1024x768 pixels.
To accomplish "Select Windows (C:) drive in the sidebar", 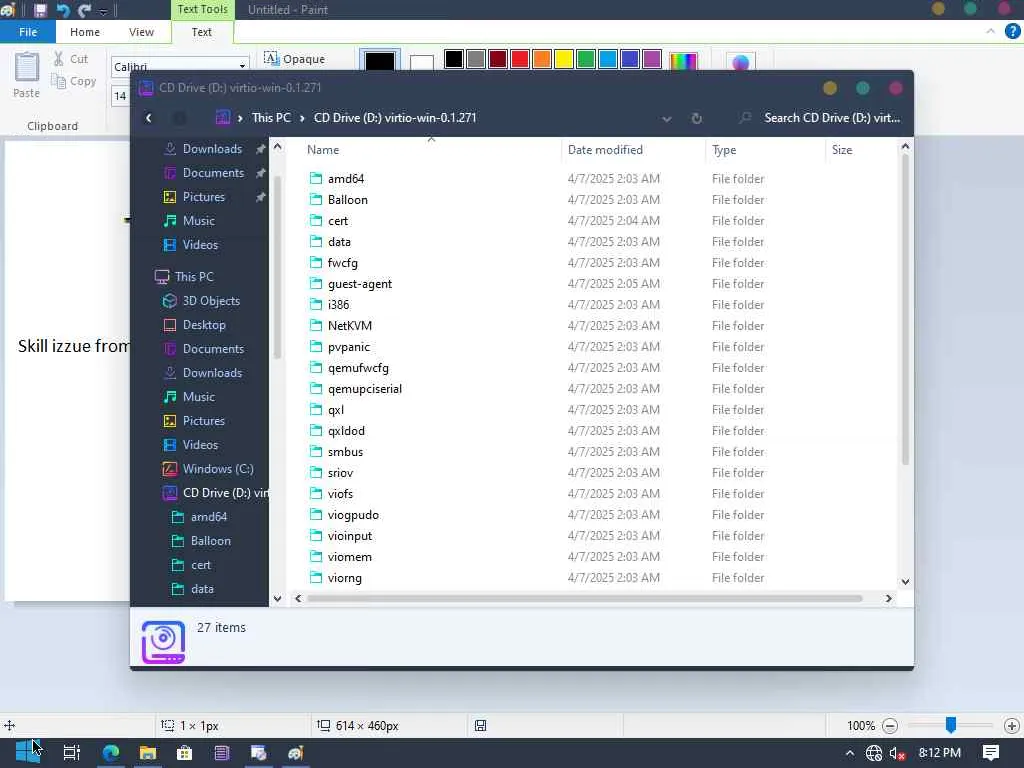I will point(217,469).
